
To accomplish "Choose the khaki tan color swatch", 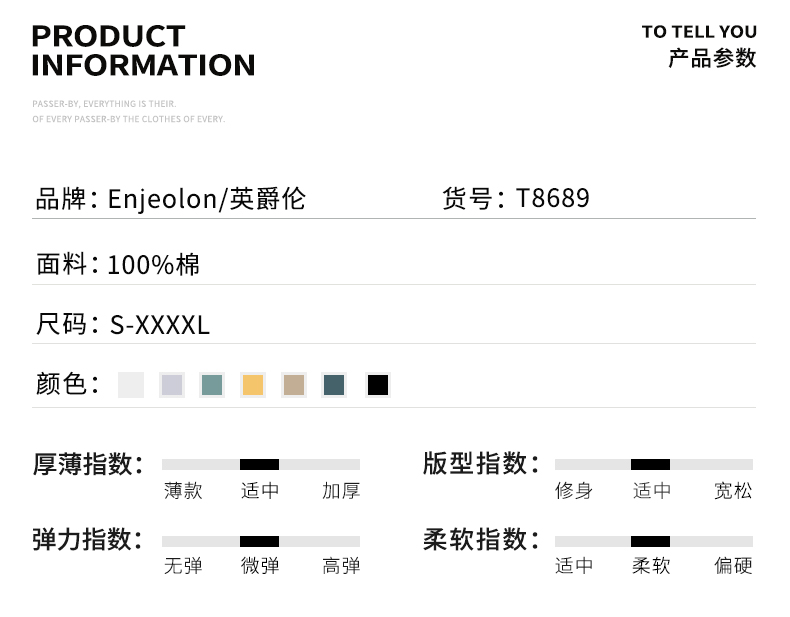I will [293, 385].
